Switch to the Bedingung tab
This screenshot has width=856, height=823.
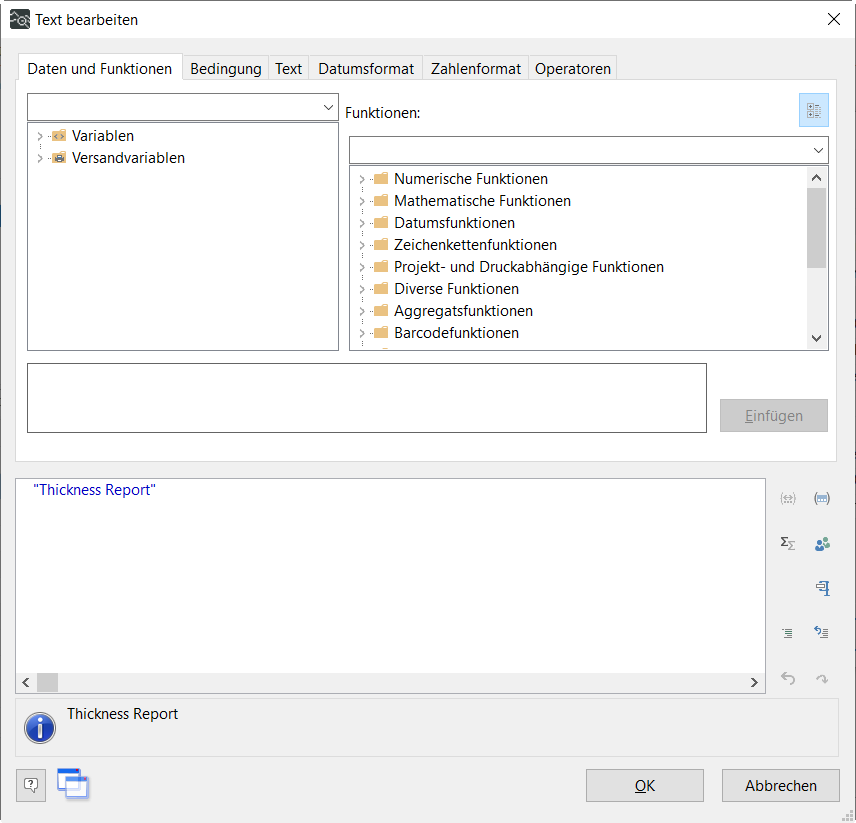coord(226,69)
